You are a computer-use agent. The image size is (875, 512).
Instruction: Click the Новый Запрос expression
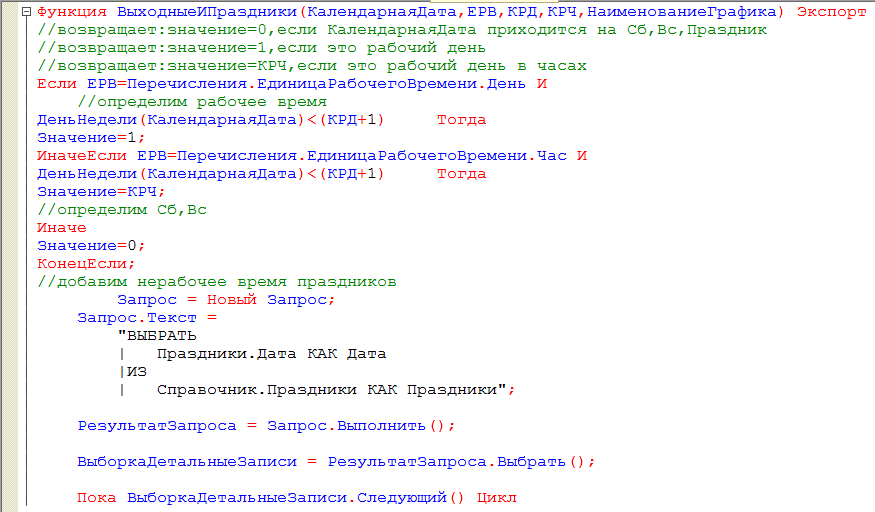[270, 300]
